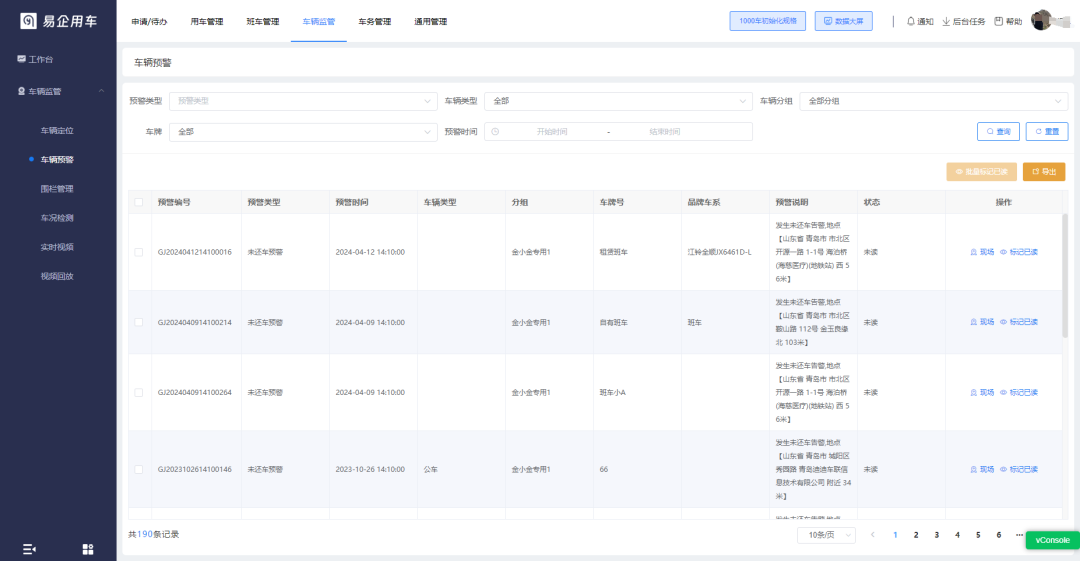Viewport: 1080px width, 561px height.
Task: Check the row GJ2024041214100016 checkbox
Action: [x=139, y=252]
